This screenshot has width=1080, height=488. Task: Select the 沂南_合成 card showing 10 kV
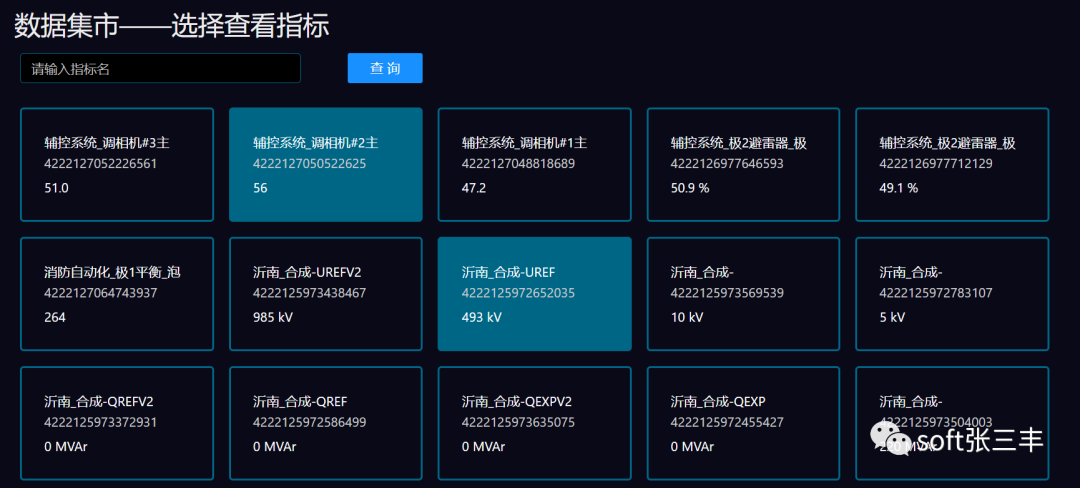pyautogui.click(x=743, y=294)
